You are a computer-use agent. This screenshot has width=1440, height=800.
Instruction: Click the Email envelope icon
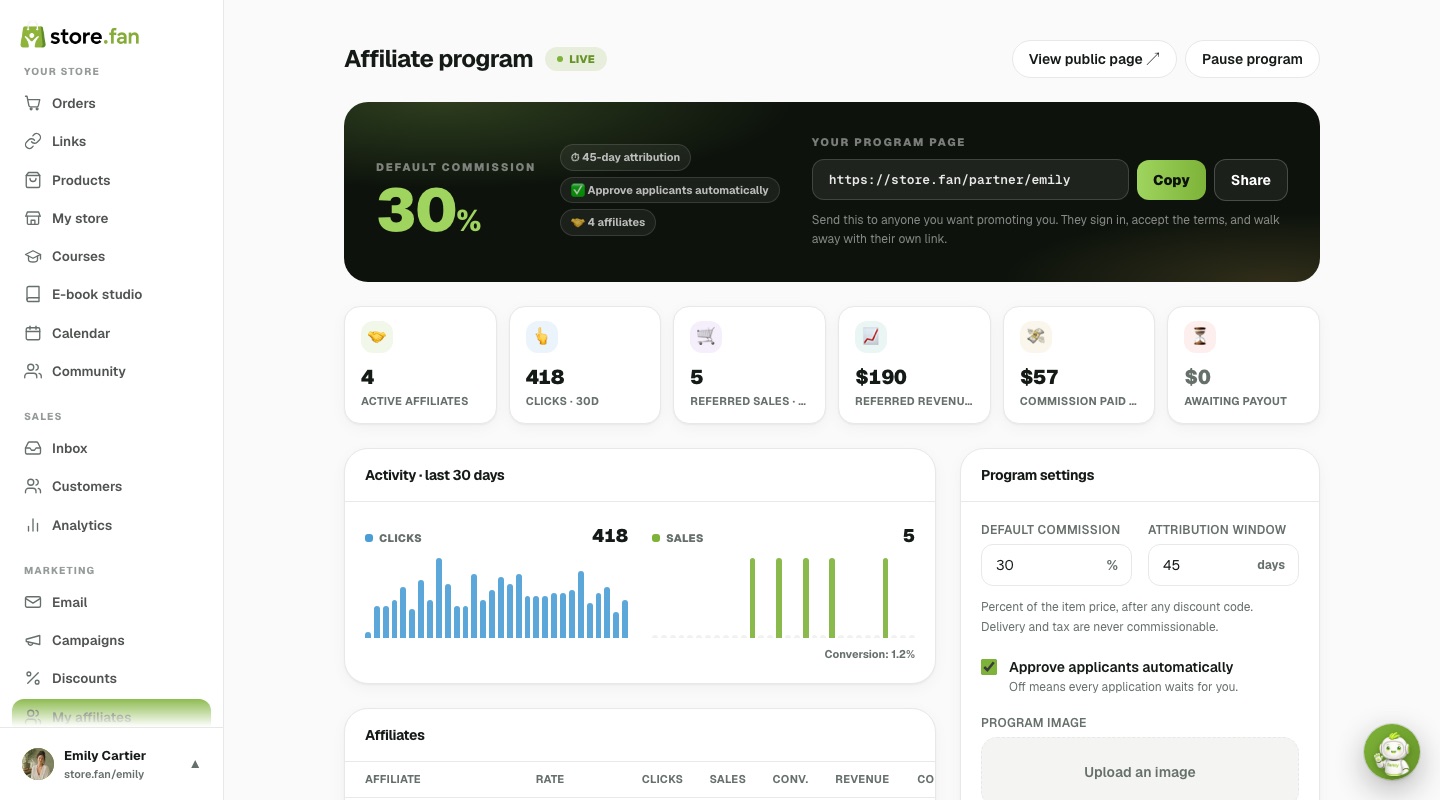point(33,602)
